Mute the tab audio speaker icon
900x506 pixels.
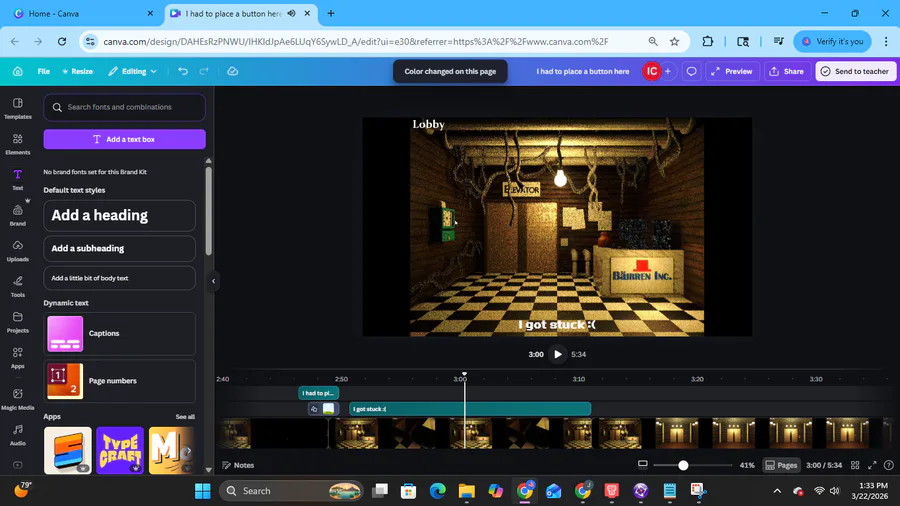pos(292,13)
